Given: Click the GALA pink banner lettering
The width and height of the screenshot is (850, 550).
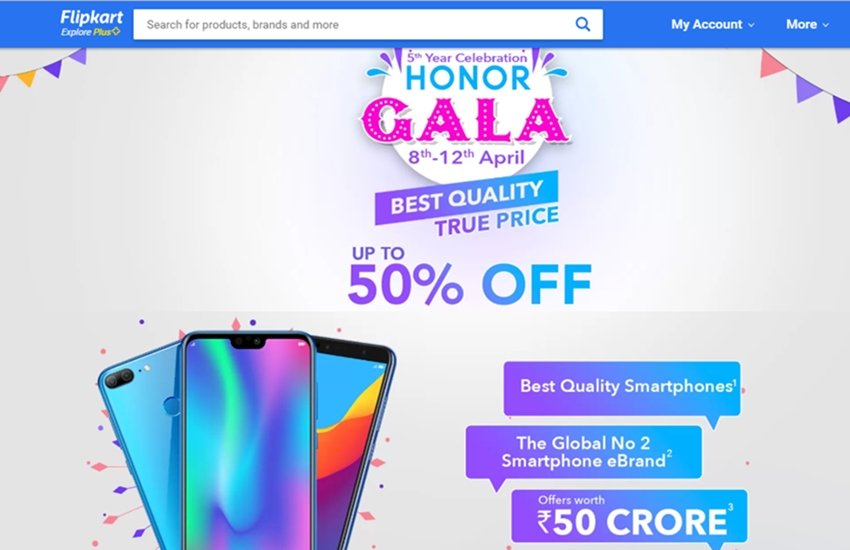Looking at the screenshot, I should tap(466, 120).
